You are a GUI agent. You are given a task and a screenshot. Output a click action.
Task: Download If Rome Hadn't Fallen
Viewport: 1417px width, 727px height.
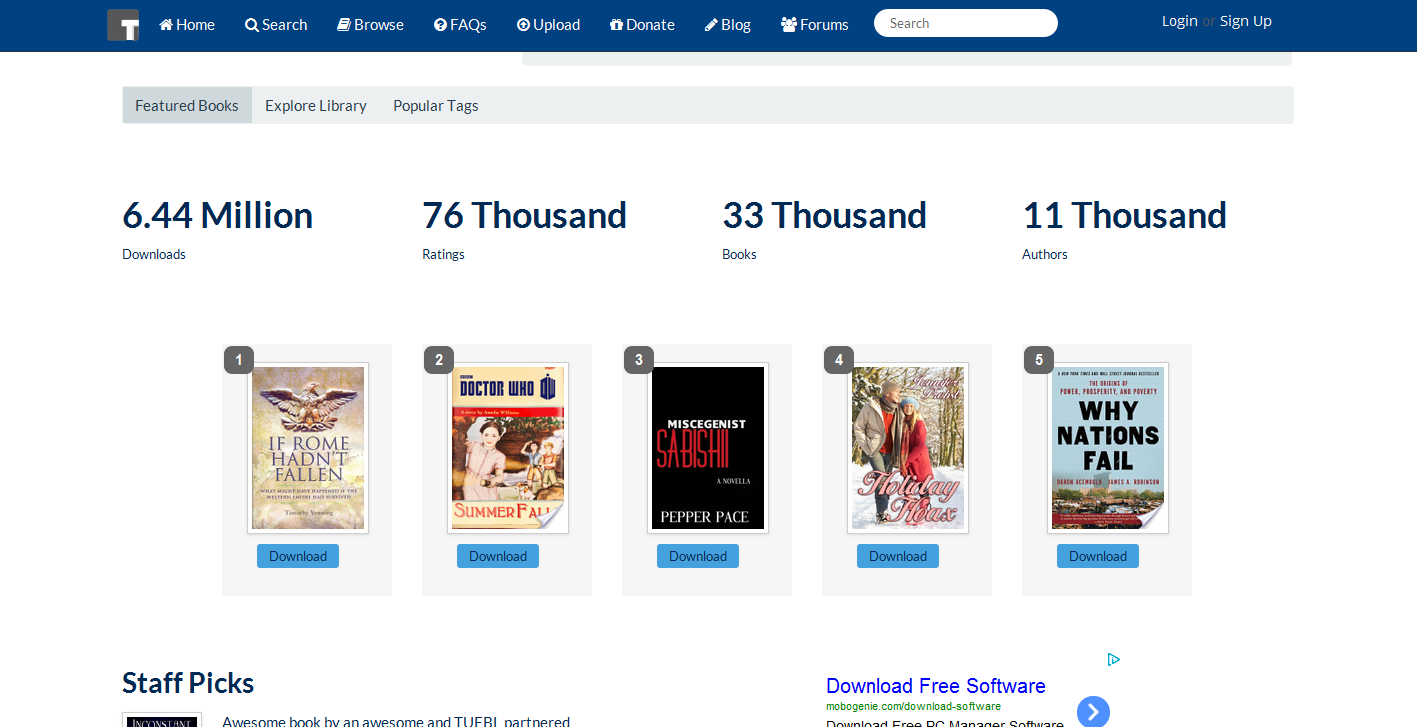point(298,556)
